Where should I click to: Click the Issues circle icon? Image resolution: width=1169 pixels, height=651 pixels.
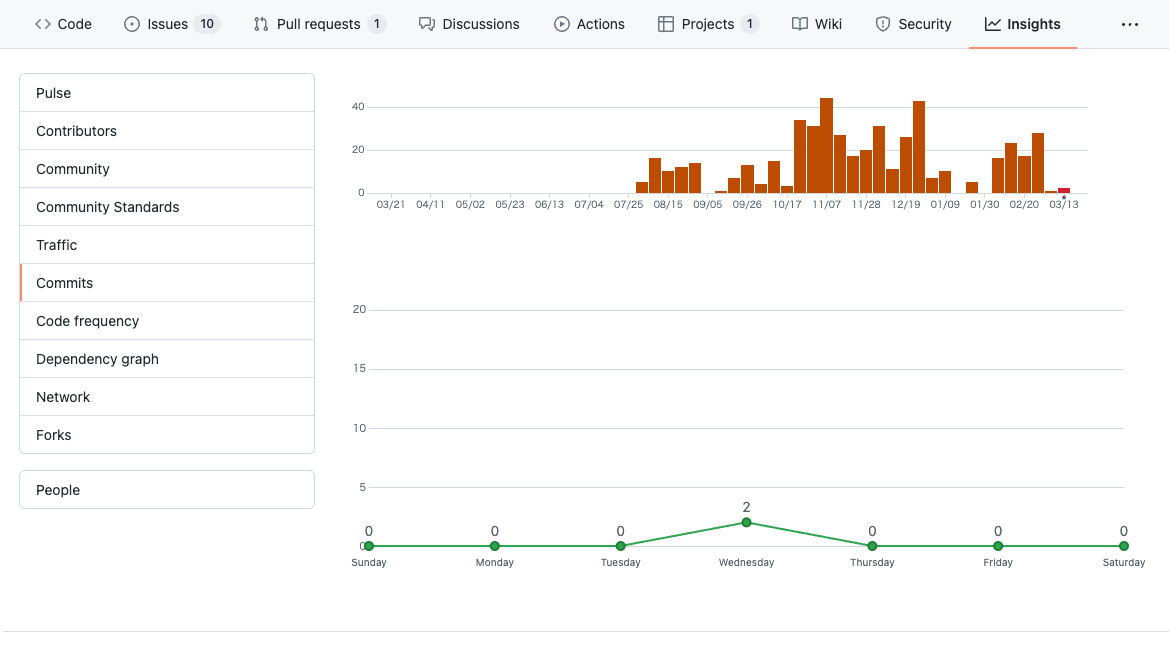[132, 24]
